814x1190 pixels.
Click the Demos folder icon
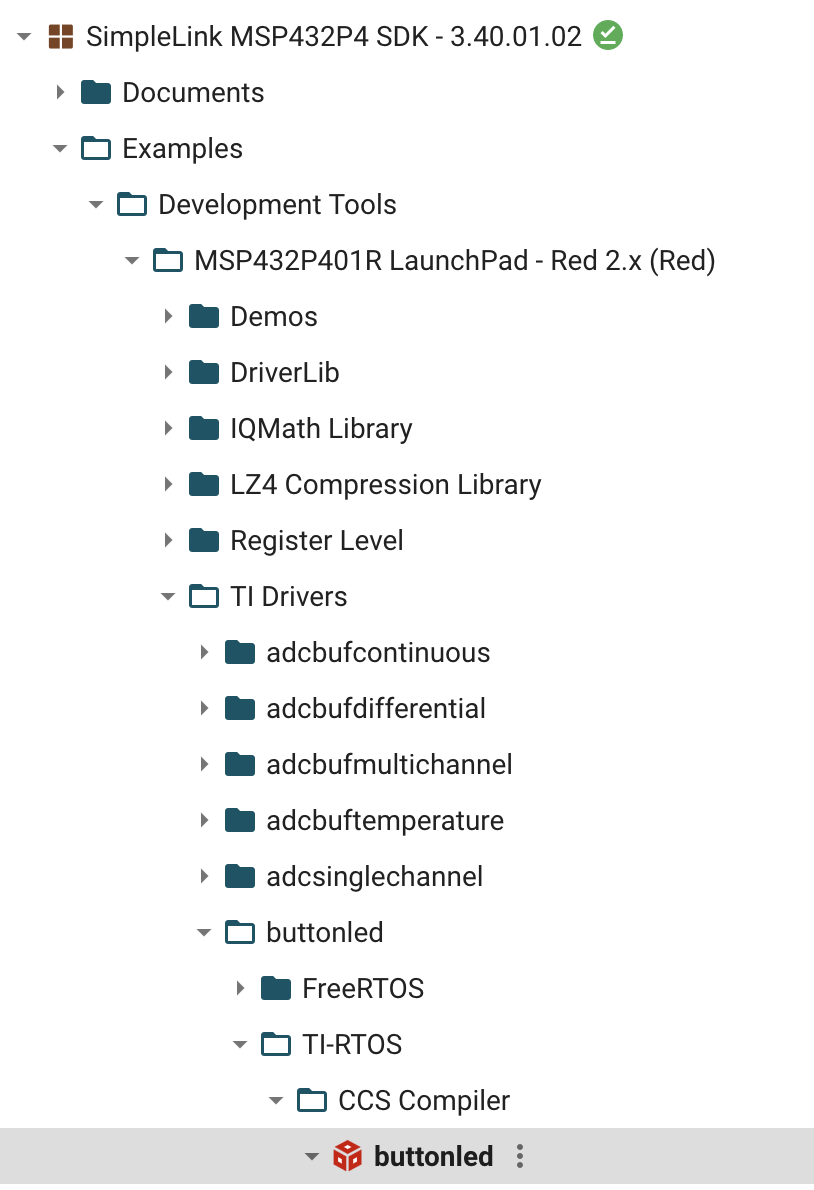click(204, 315)
